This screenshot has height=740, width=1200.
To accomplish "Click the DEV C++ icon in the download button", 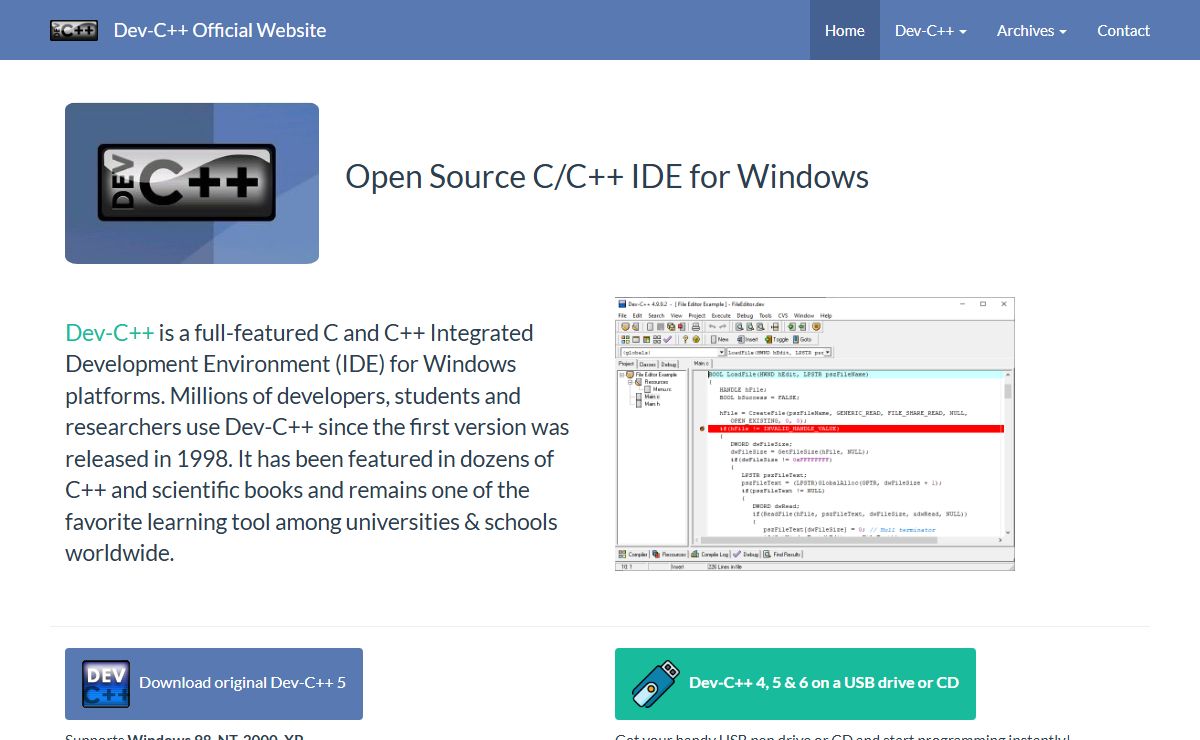I will tap(106, 684).
